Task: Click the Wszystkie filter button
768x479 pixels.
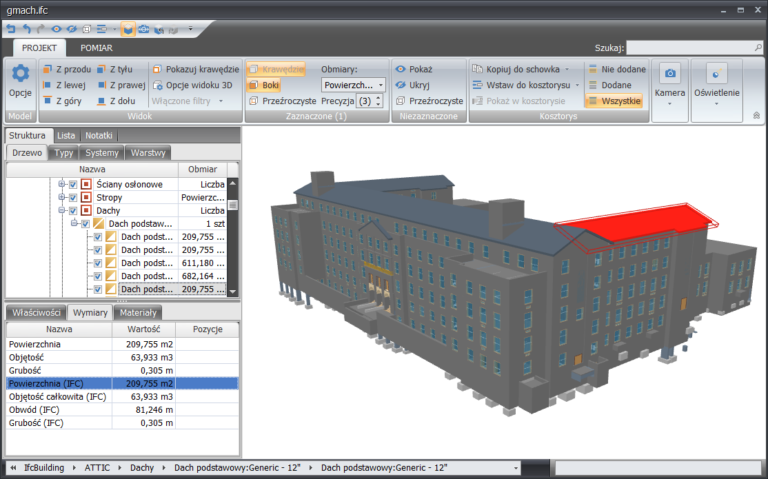Action: click(614, 101)
